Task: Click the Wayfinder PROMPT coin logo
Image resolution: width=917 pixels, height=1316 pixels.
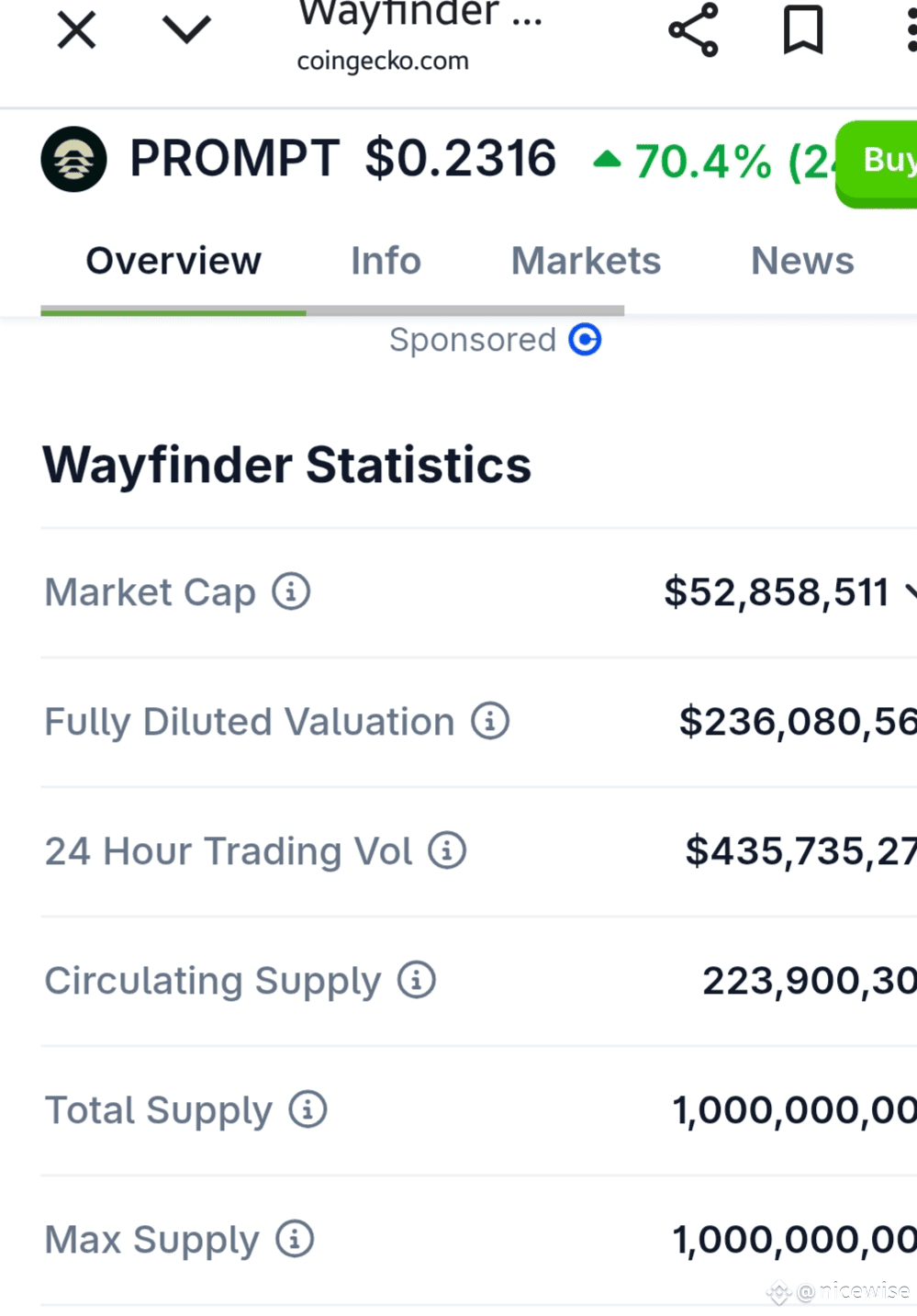Action: point(74,159)
